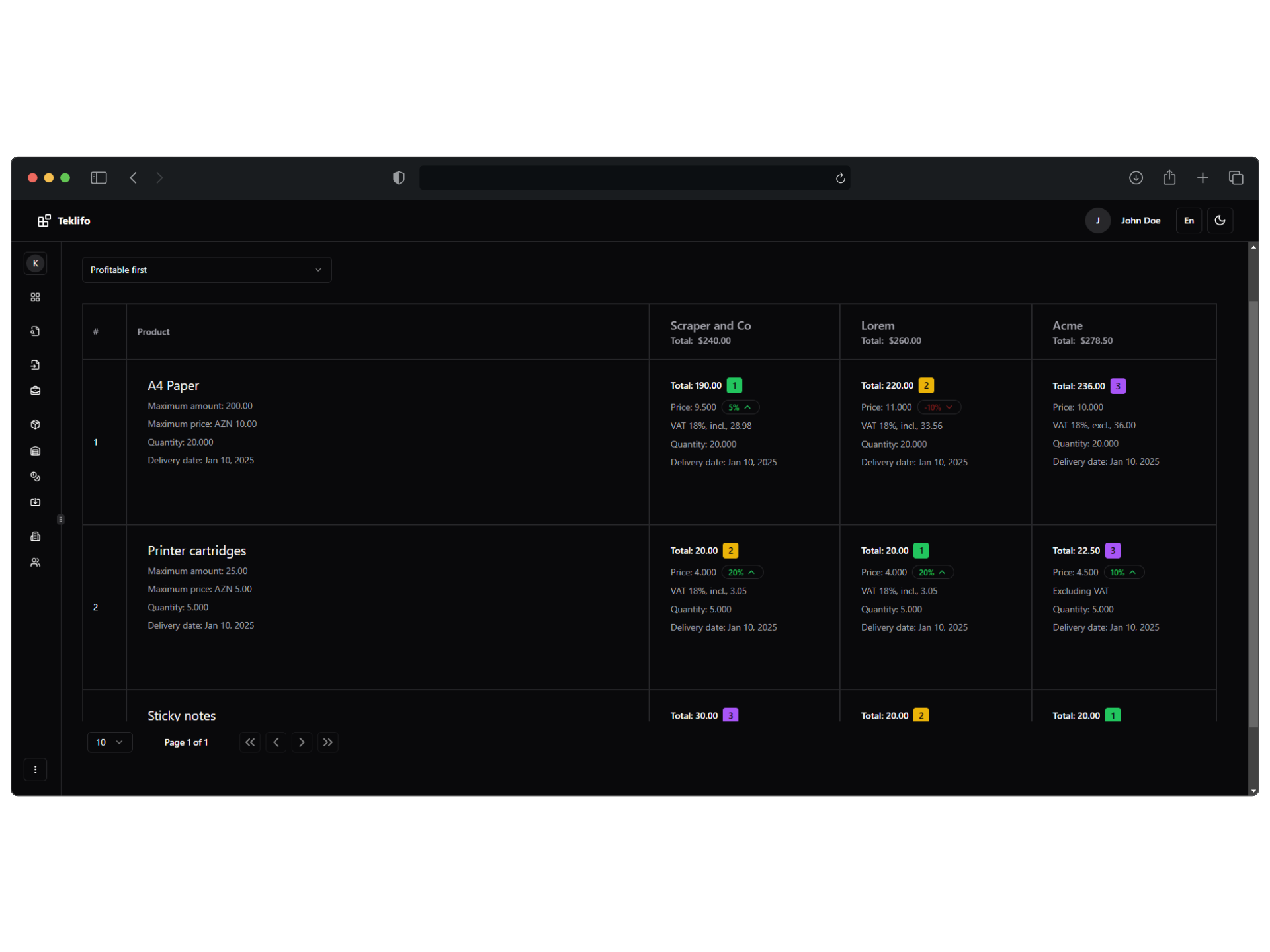Click the warehouse icon in sidebar

click(35, 451)
